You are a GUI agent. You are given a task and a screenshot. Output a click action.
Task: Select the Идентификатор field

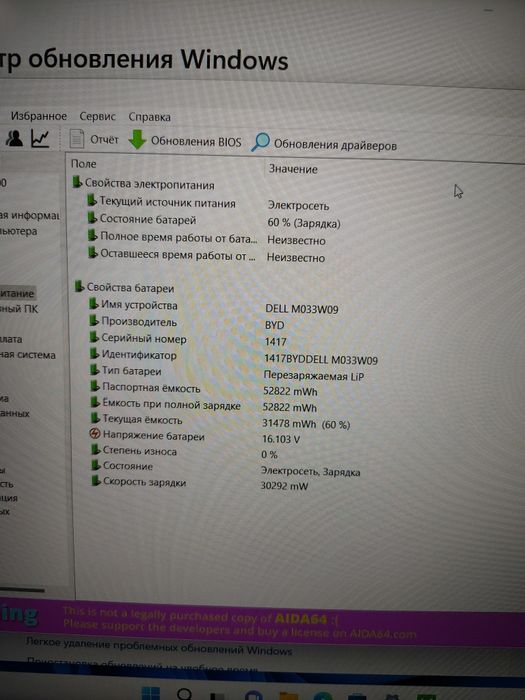139,355
